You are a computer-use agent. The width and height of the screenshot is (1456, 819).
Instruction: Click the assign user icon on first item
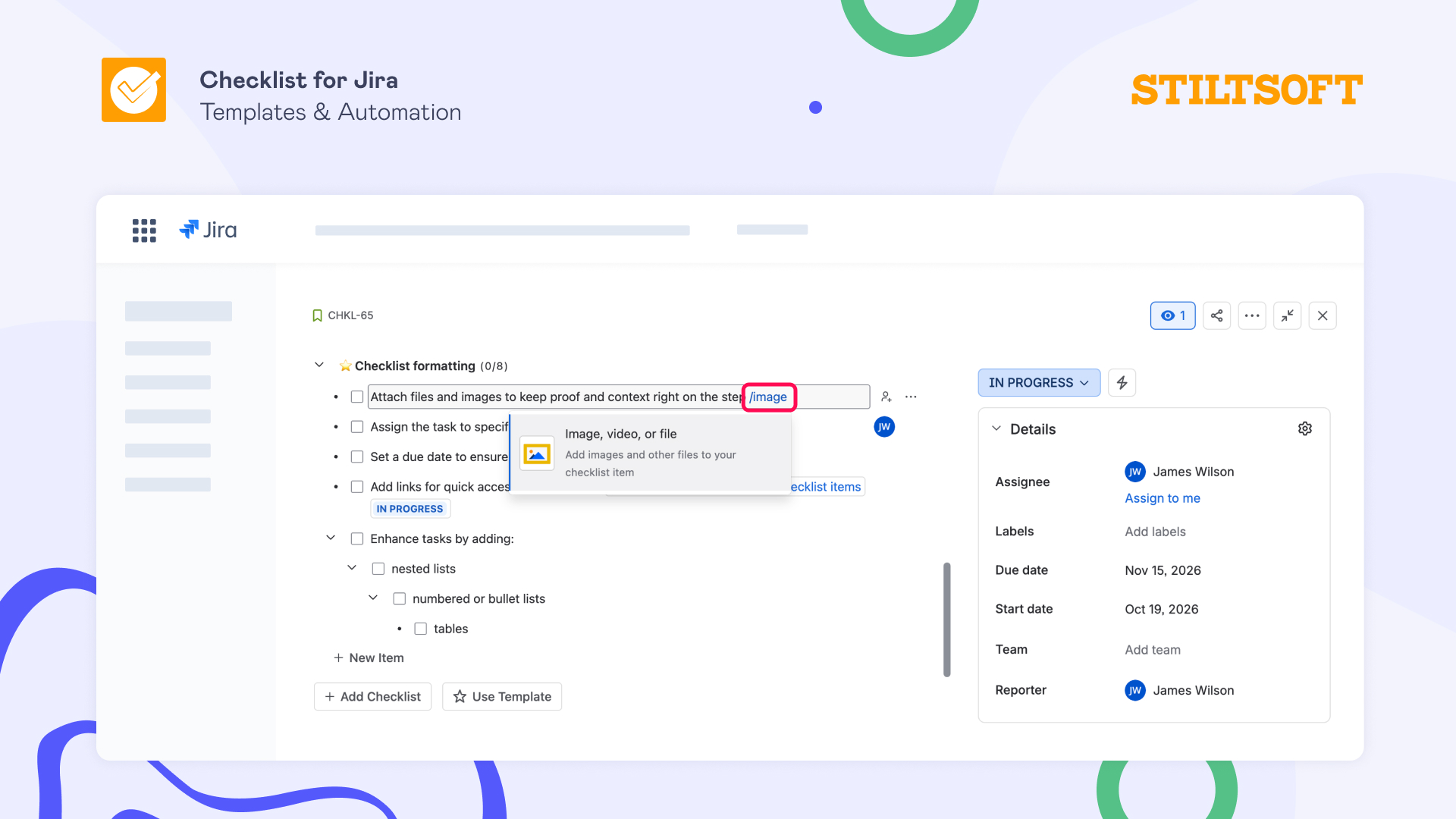pyautogui.click(x=886, y=397)
